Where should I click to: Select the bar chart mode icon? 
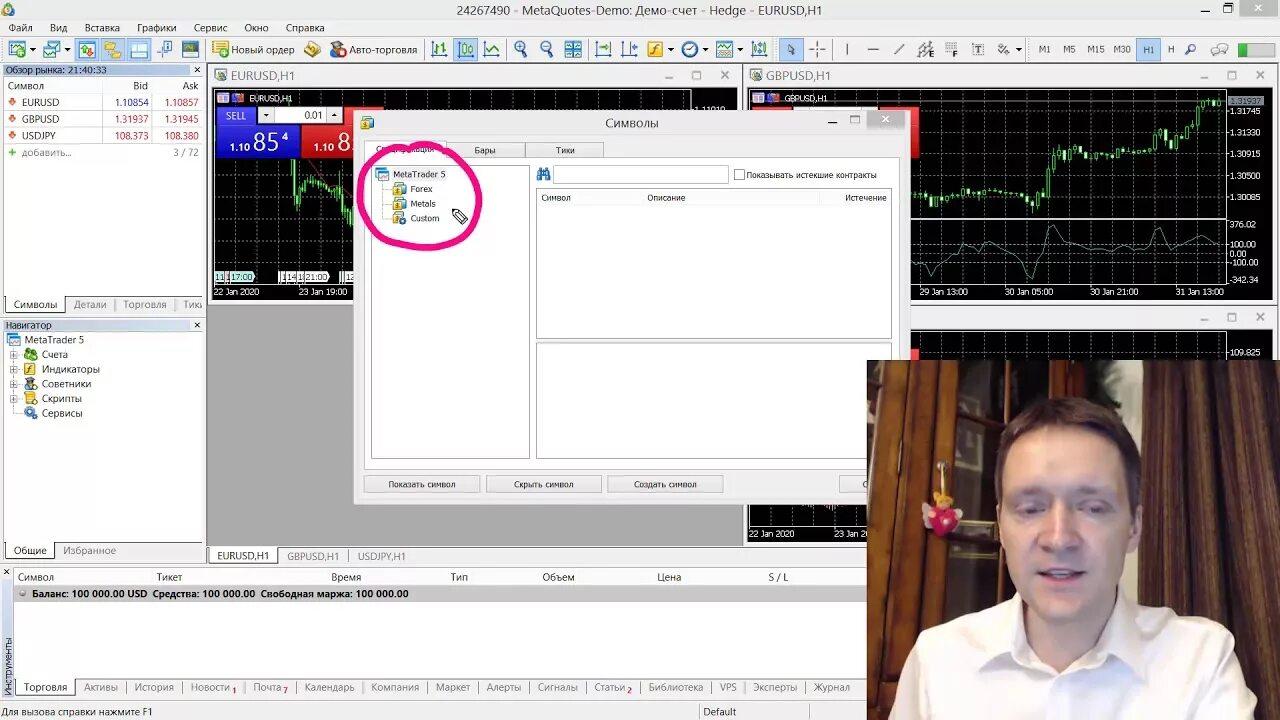point(439,49)
